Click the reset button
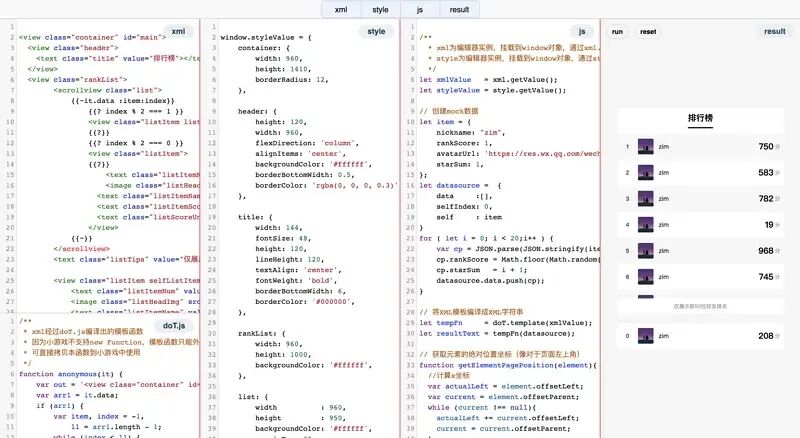 [x=648, y=32]
